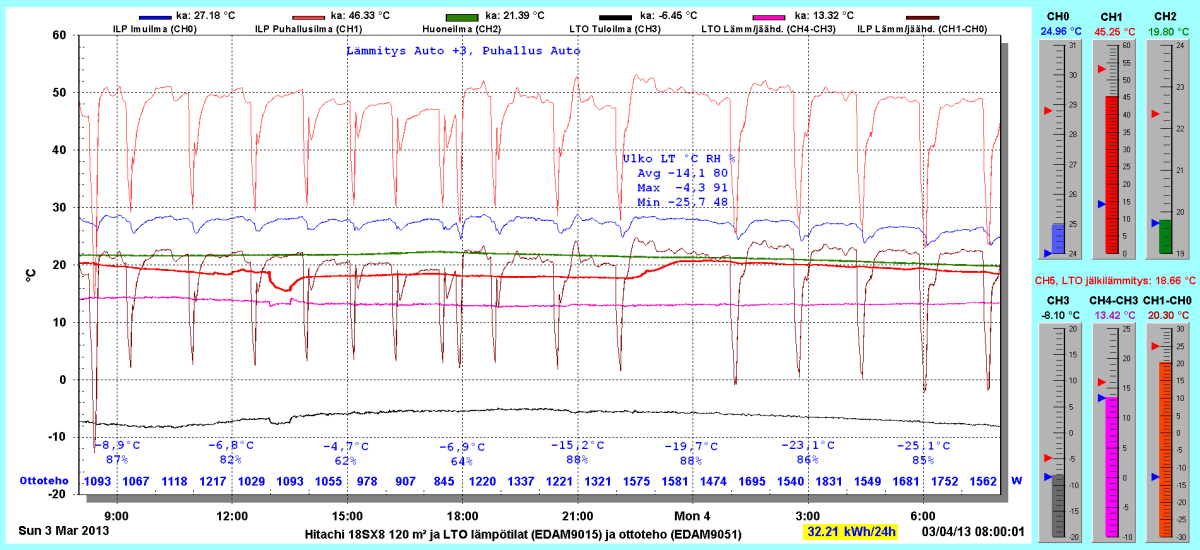Select the red triangle on CH4-CH3 gauge
This screenshot has width=1200, height=550.
1102,383
